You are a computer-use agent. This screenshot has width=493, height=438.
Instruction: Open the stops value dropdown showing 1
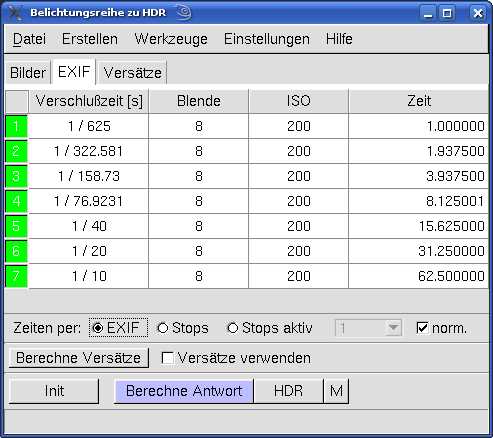[x=368, y=328]
